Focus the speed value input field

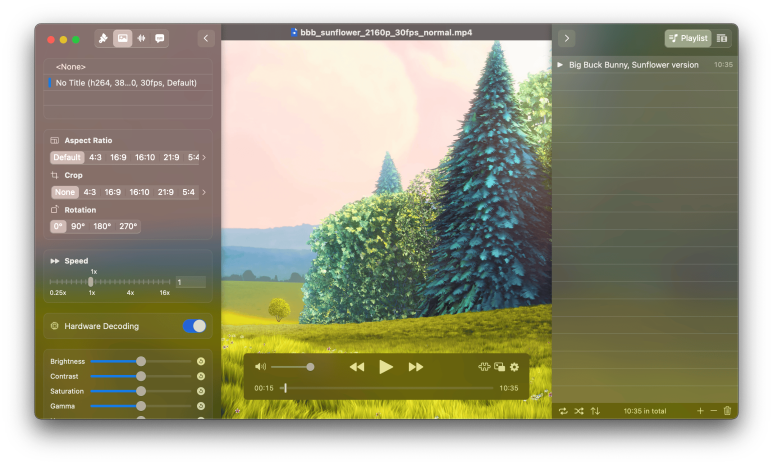[191, 282]
